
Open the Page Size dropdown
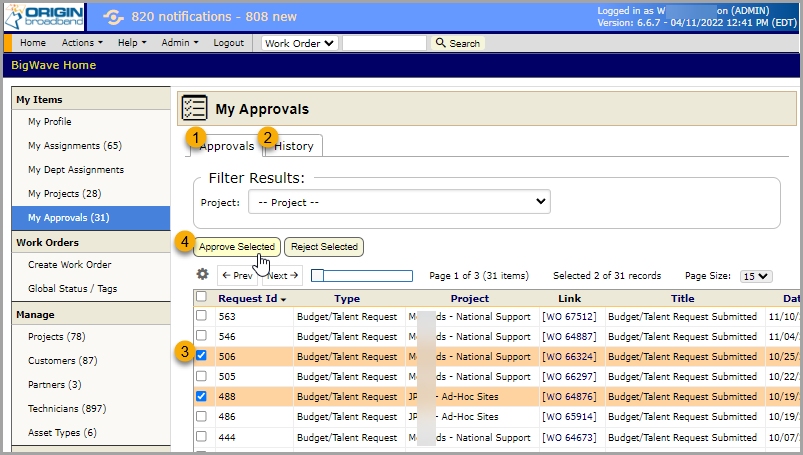tap(756, 276)
